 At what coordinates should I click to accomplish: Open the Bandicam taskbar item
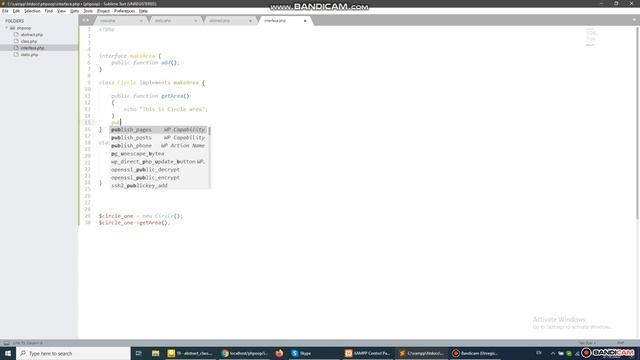coord(476,353)
